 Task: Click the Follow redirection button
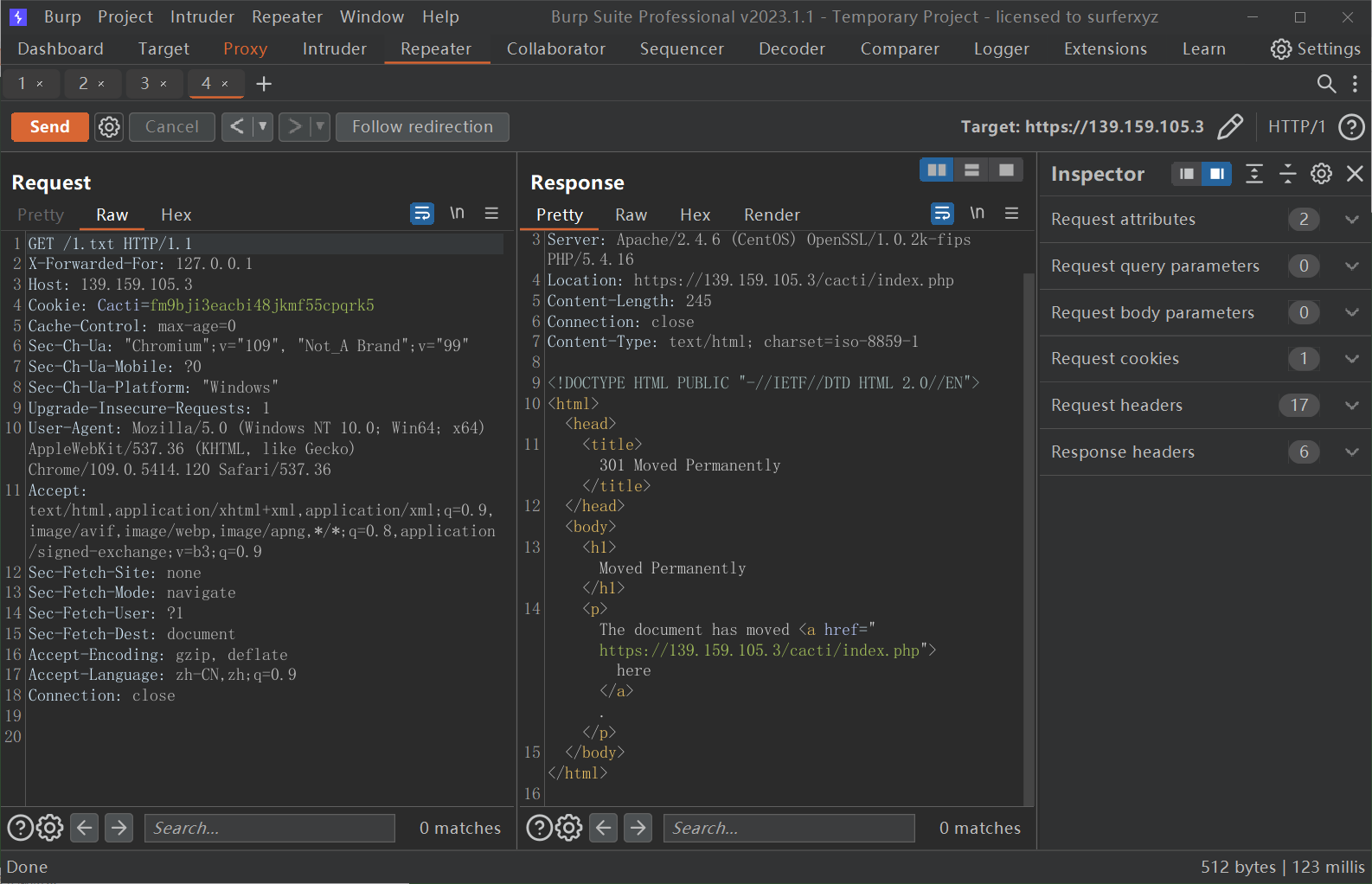click(422, 127)
